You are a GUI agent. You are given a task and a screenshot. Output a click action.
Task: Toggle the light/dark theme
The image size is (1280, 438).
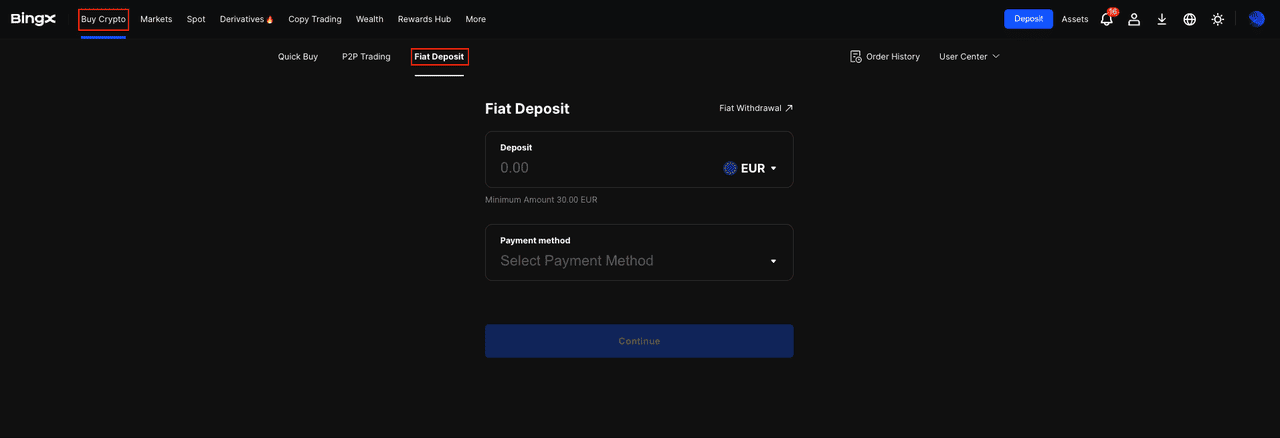click(1218, 19)
